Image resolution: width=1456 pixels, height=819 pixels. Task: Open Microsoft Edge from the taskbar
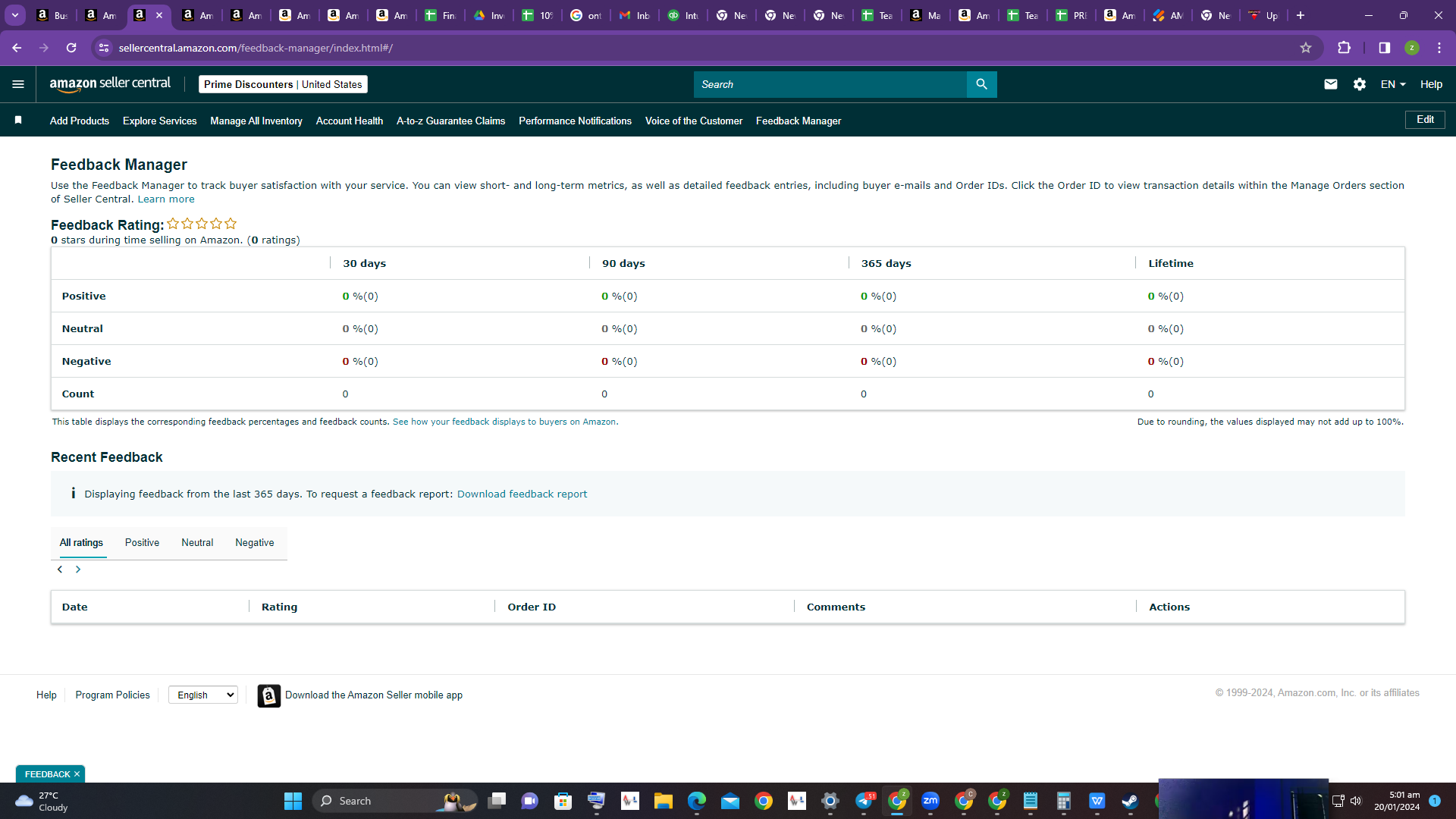click(x=697, y=801)
